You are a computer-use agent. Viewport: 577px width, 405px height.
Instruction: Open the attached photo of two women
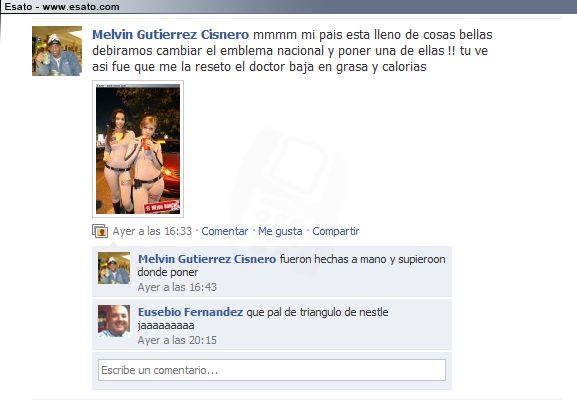point(138,149)
